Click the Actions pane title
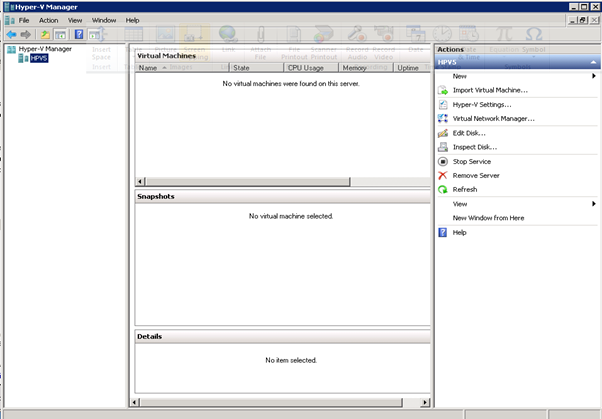Screen dimensions: 602x419 point(450,49)
